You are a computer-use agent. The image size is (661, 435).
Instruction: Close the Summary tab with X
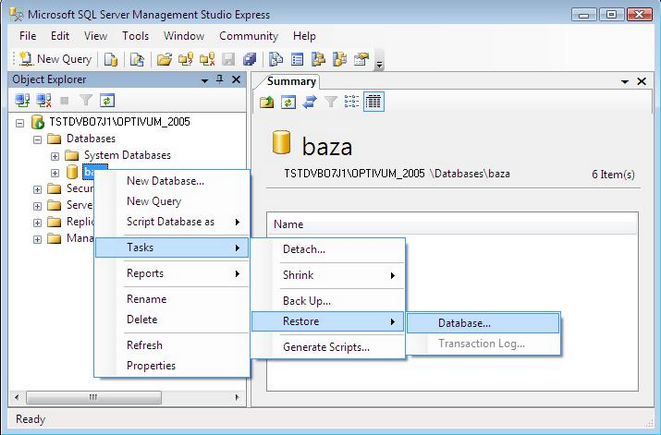coord(642,81)
